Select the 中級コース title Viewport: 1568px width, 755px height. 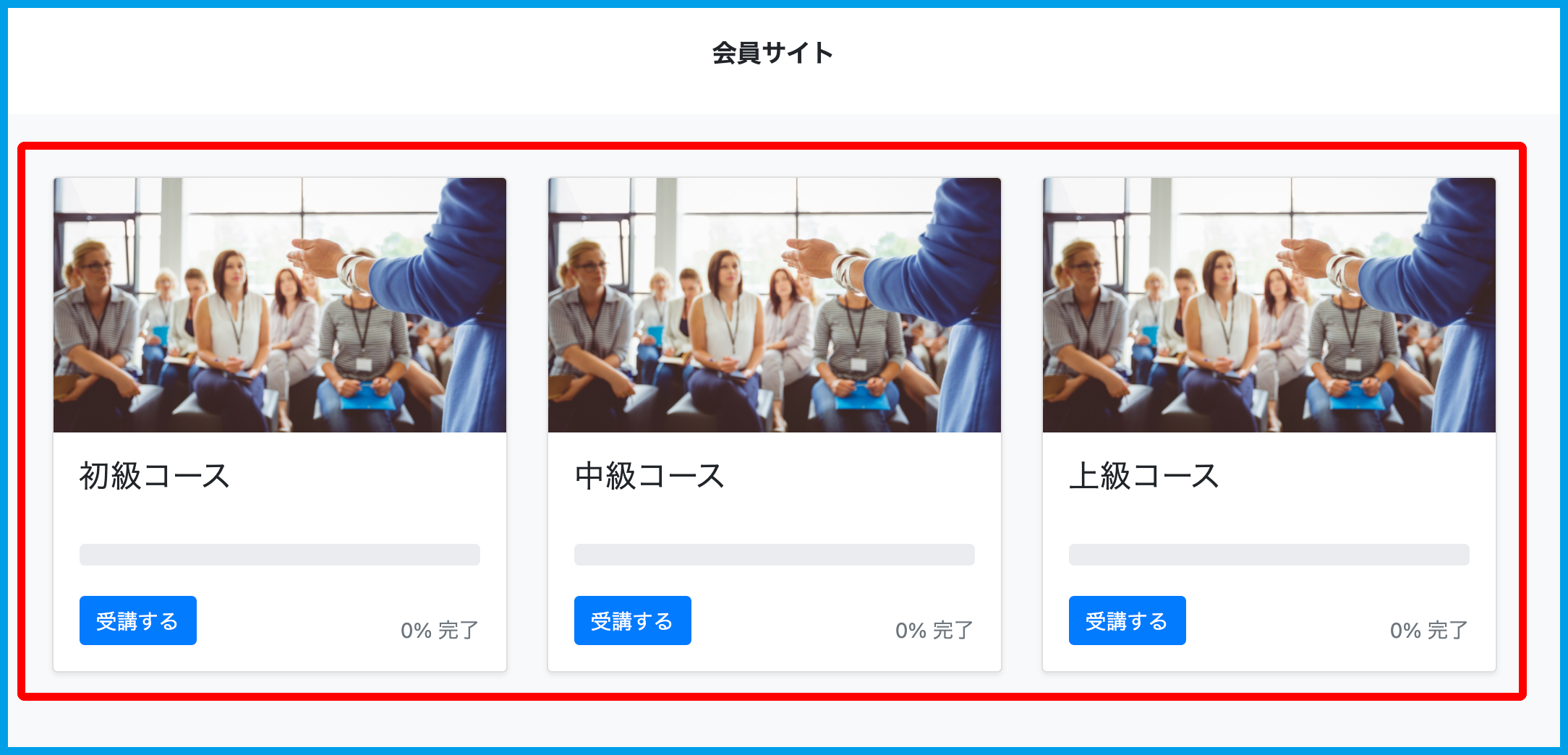649,476
